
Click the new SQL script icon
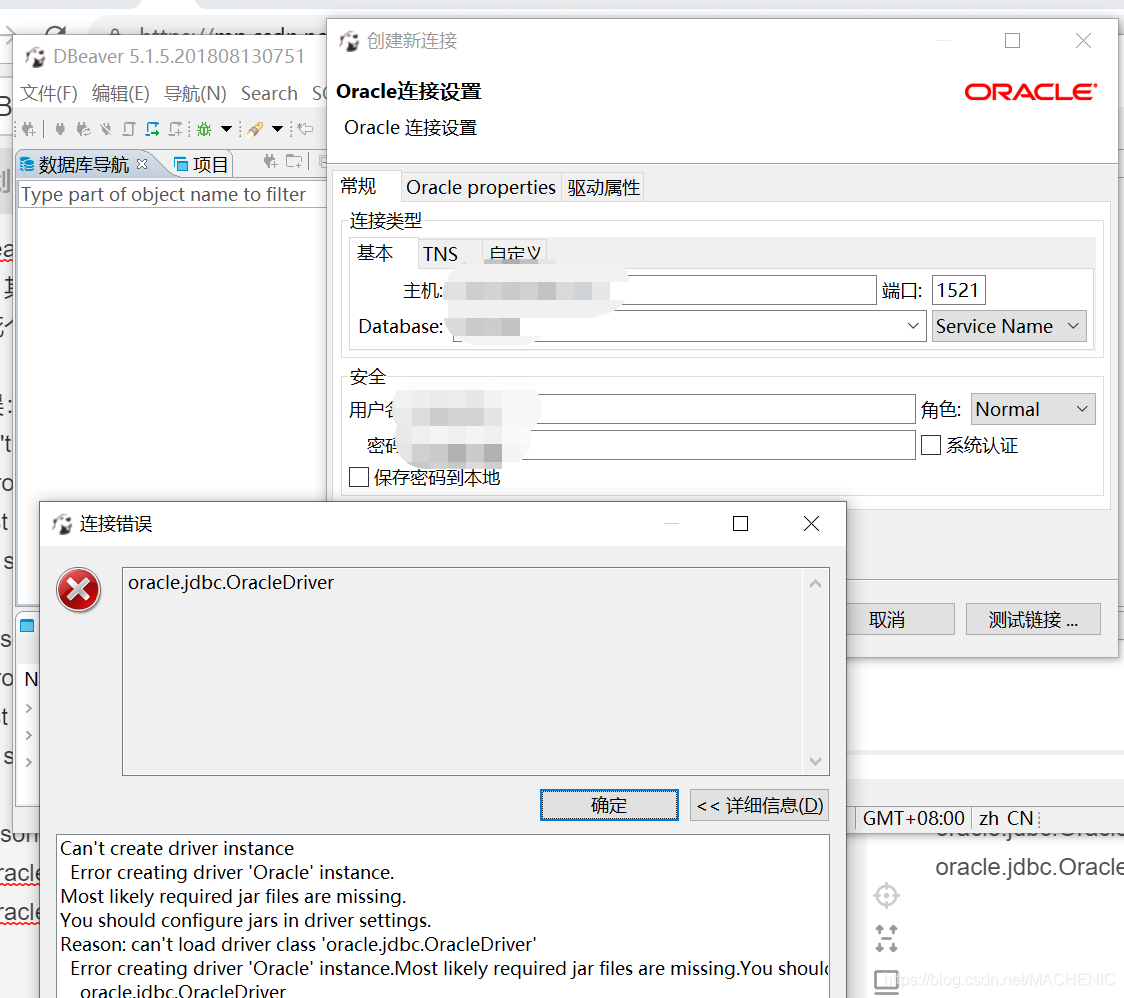point(173,128)
